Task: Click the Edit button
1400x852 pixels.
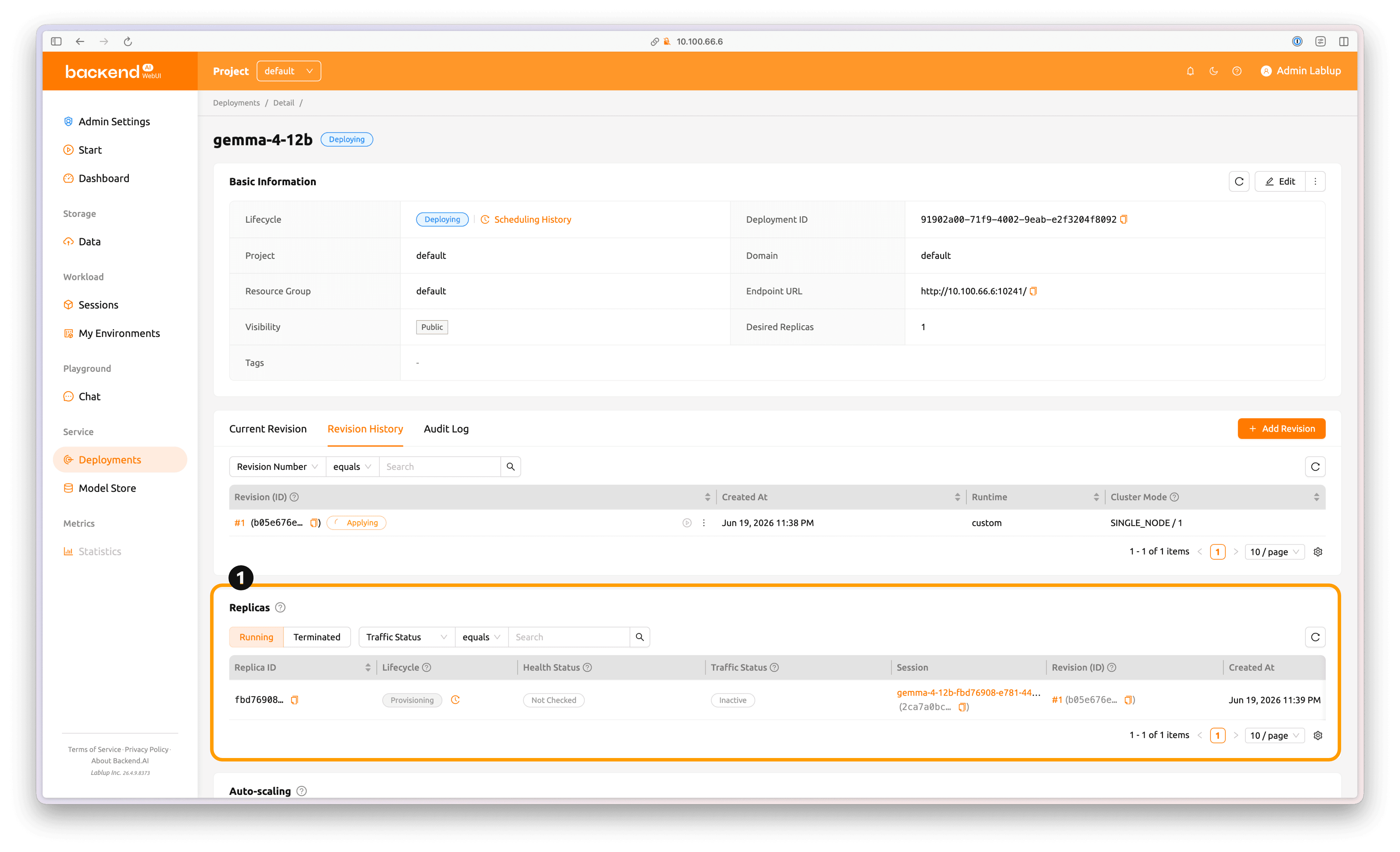Action: [1280, 182]
